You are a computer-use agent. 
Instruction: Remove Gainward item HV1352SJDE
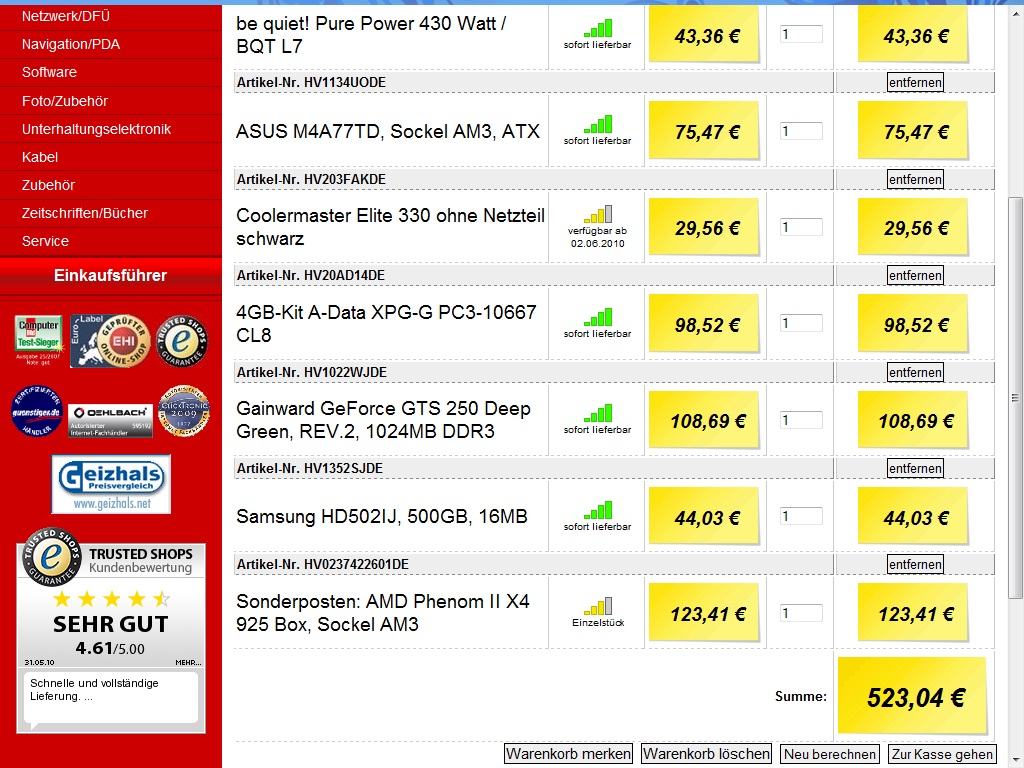click(x=915, y=468)
